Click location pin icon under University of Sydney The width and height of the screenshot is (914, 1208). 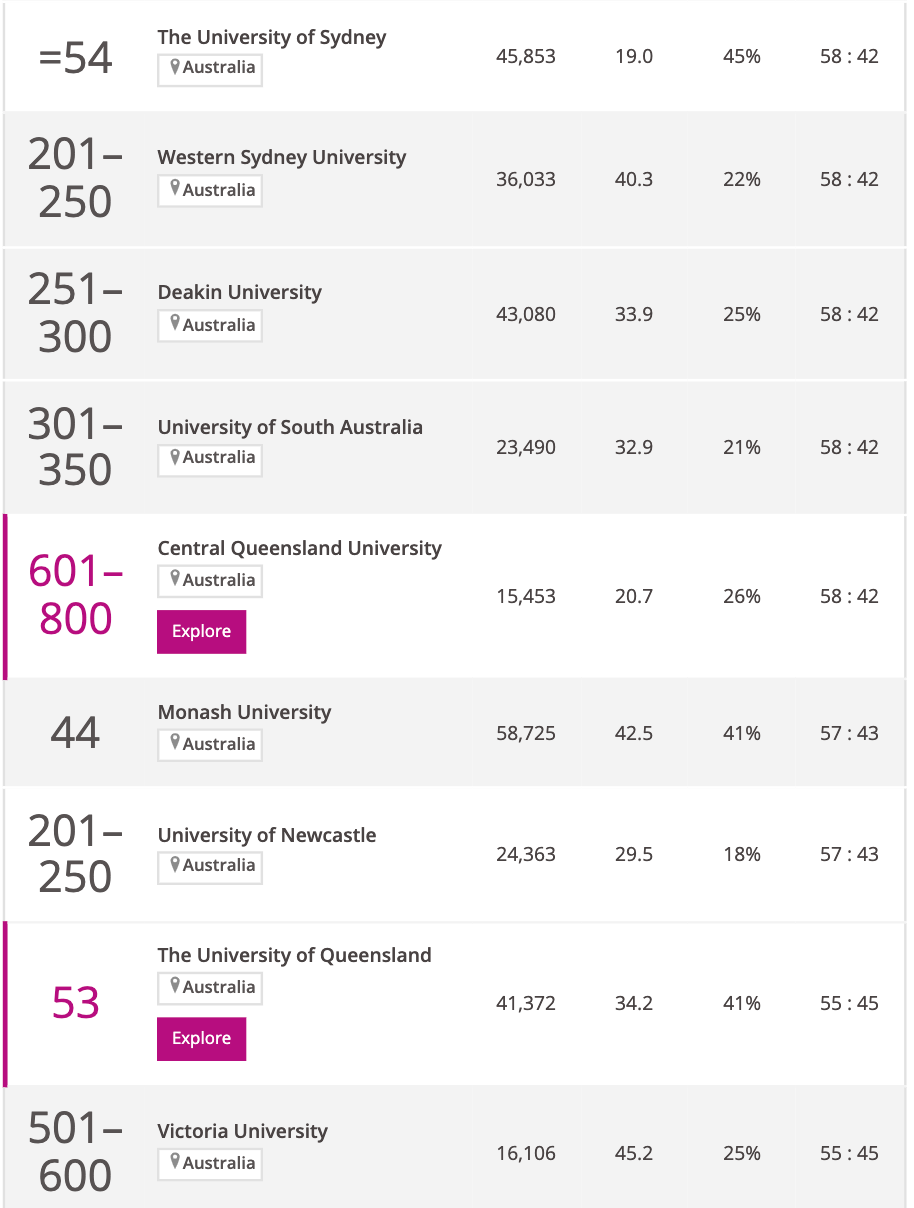click(175, 68)
